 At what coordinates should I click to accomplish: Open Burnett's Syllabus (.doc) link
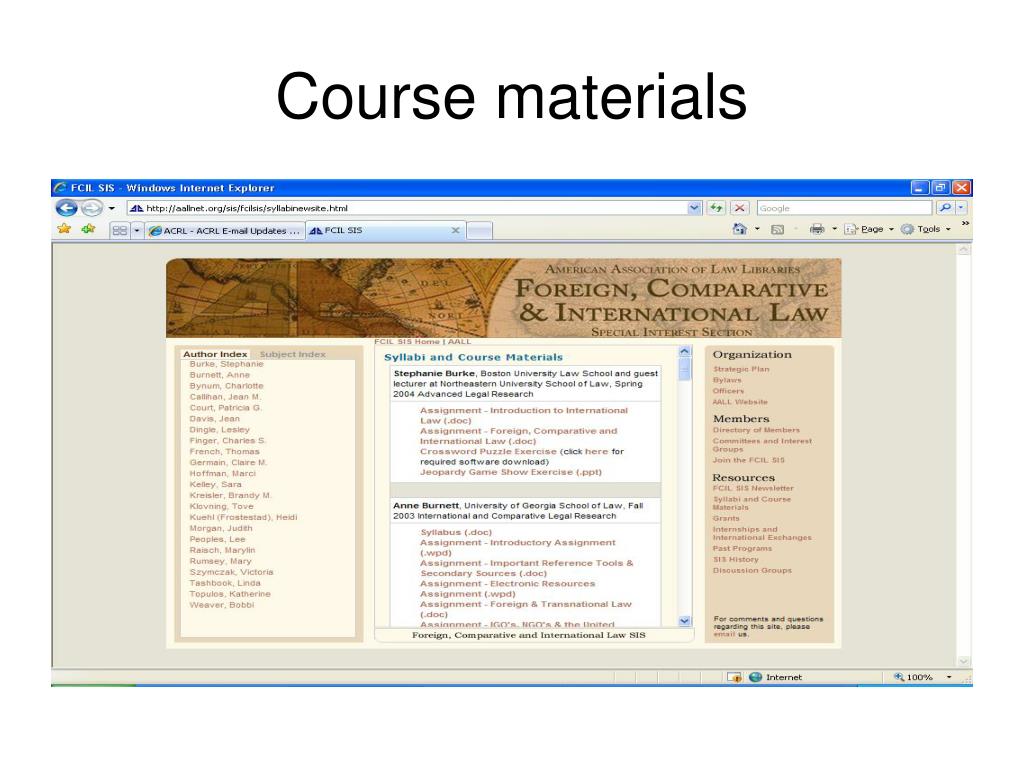pyautogui.click(x=456, y=532)
